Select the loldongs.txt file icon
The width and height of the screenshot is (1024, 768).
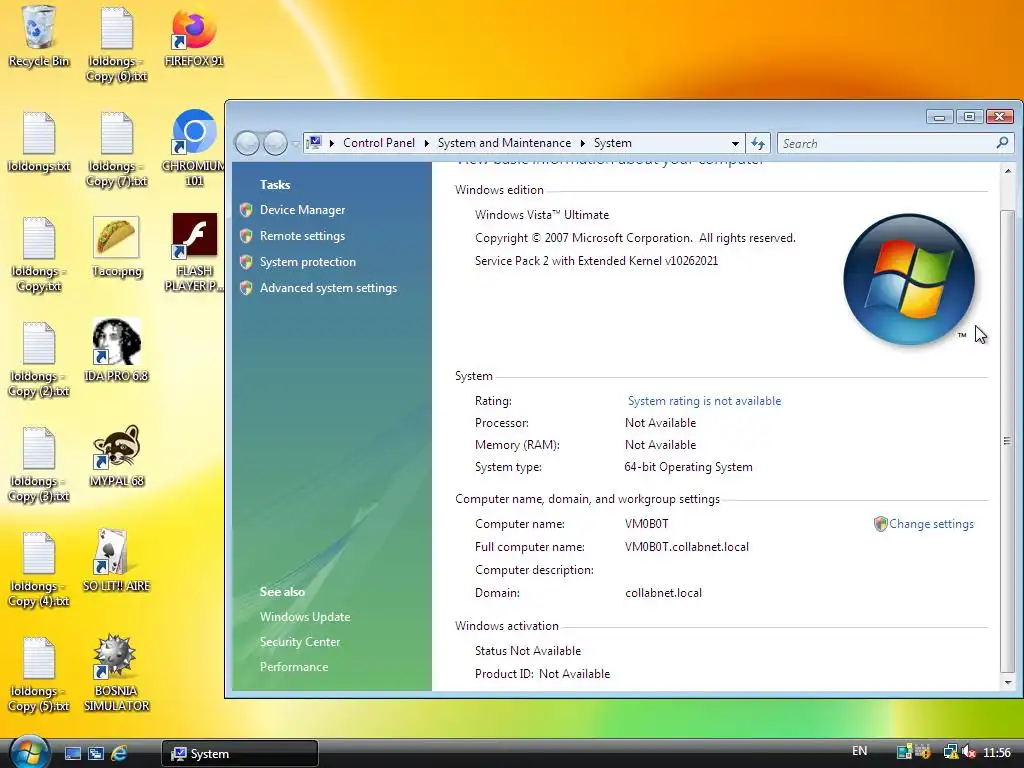click(39, 142)
